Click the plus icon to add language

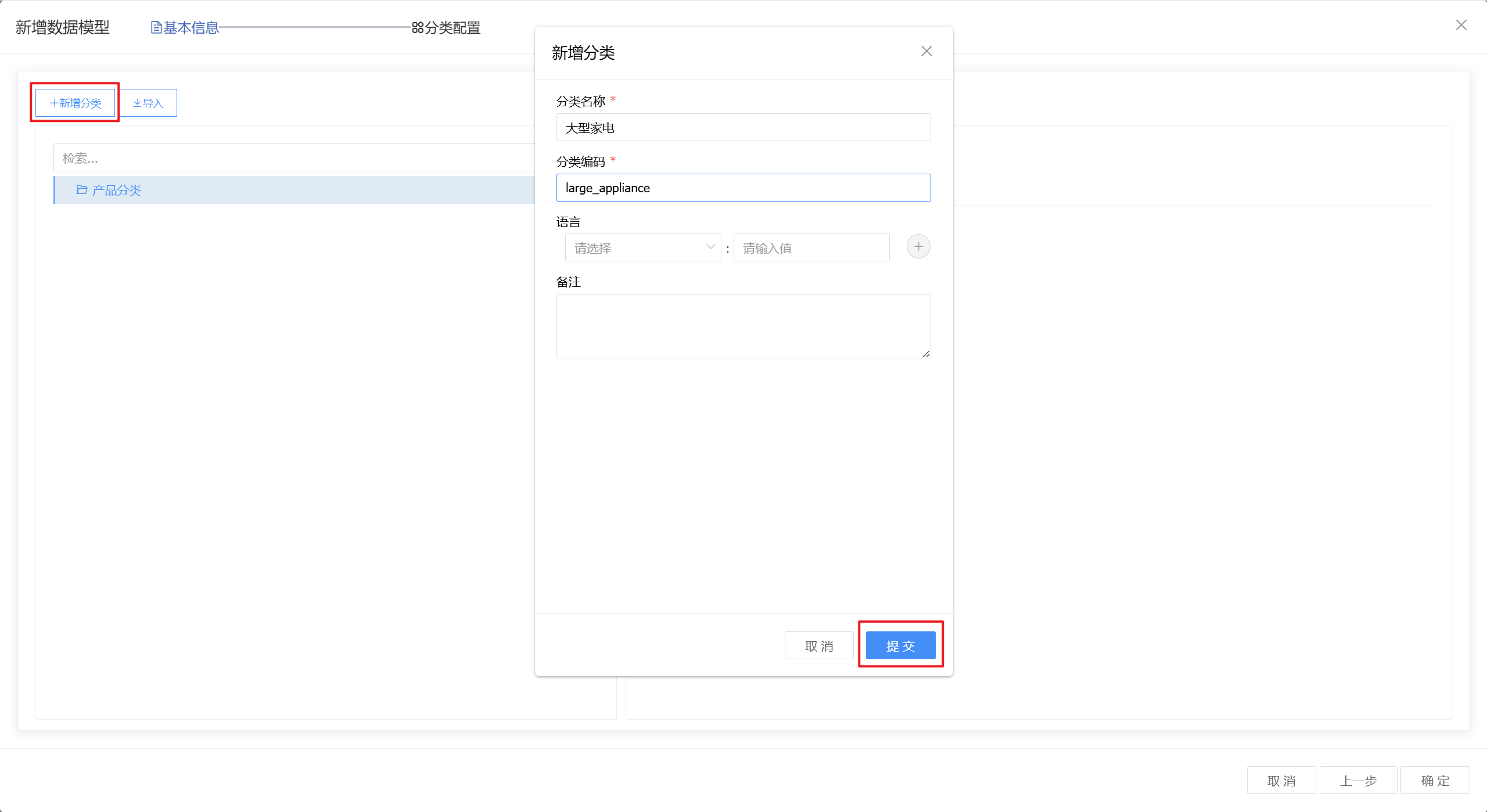coord(918,247)
